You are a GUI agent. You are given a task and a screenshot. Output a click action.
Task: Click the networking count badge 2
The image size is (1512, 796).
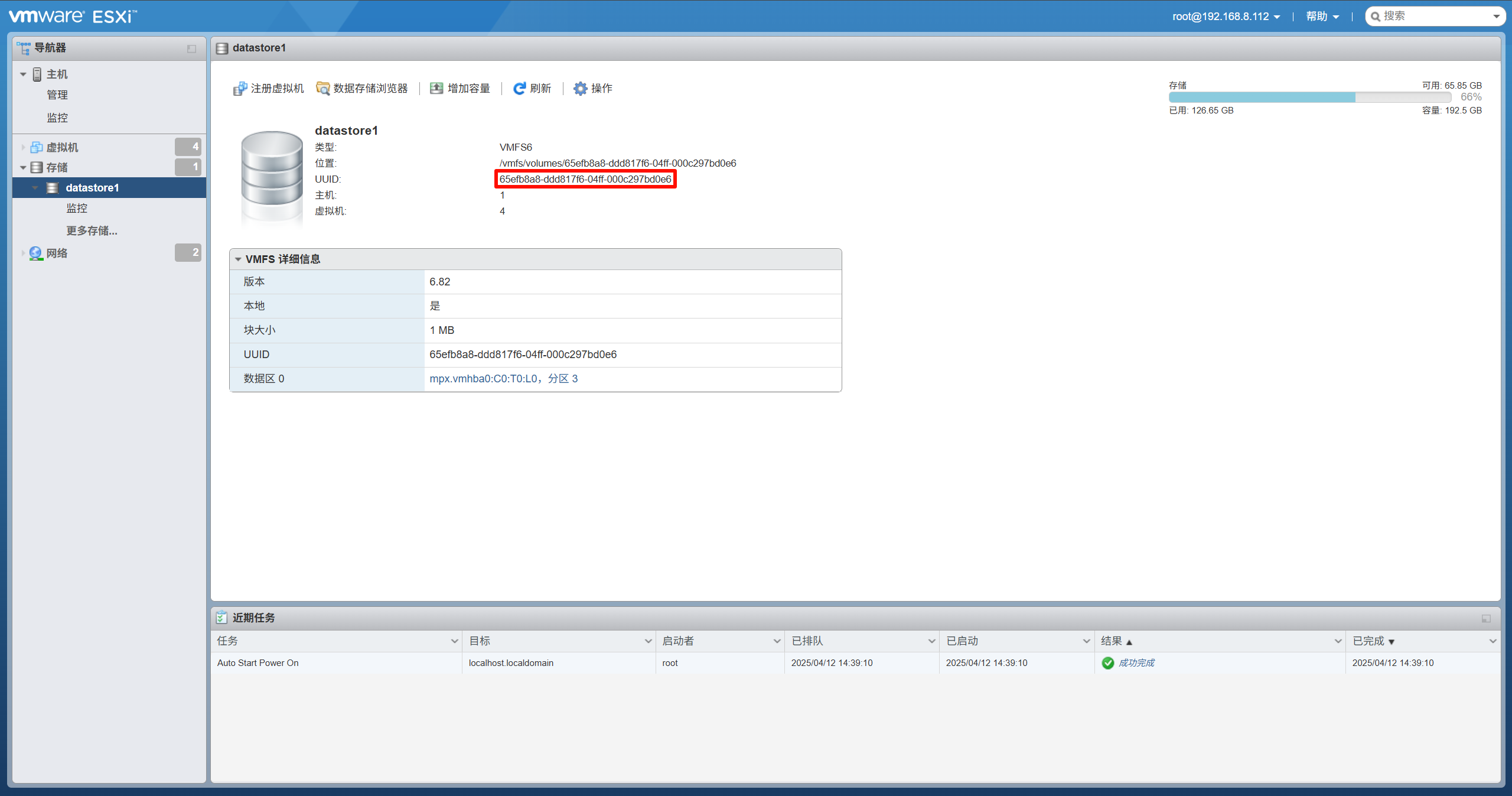[188, 252]
